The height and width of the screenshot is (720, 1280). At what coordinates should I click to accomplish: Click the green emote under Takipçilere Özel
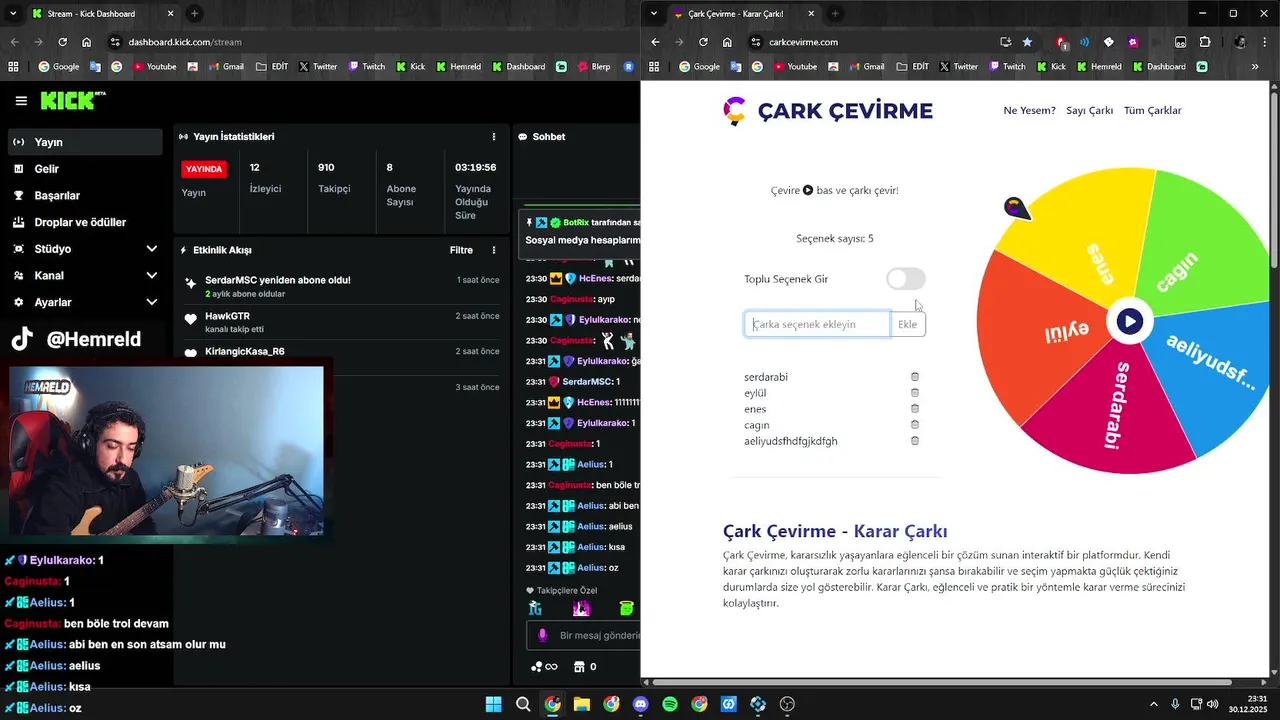click(x=626, y=608)
